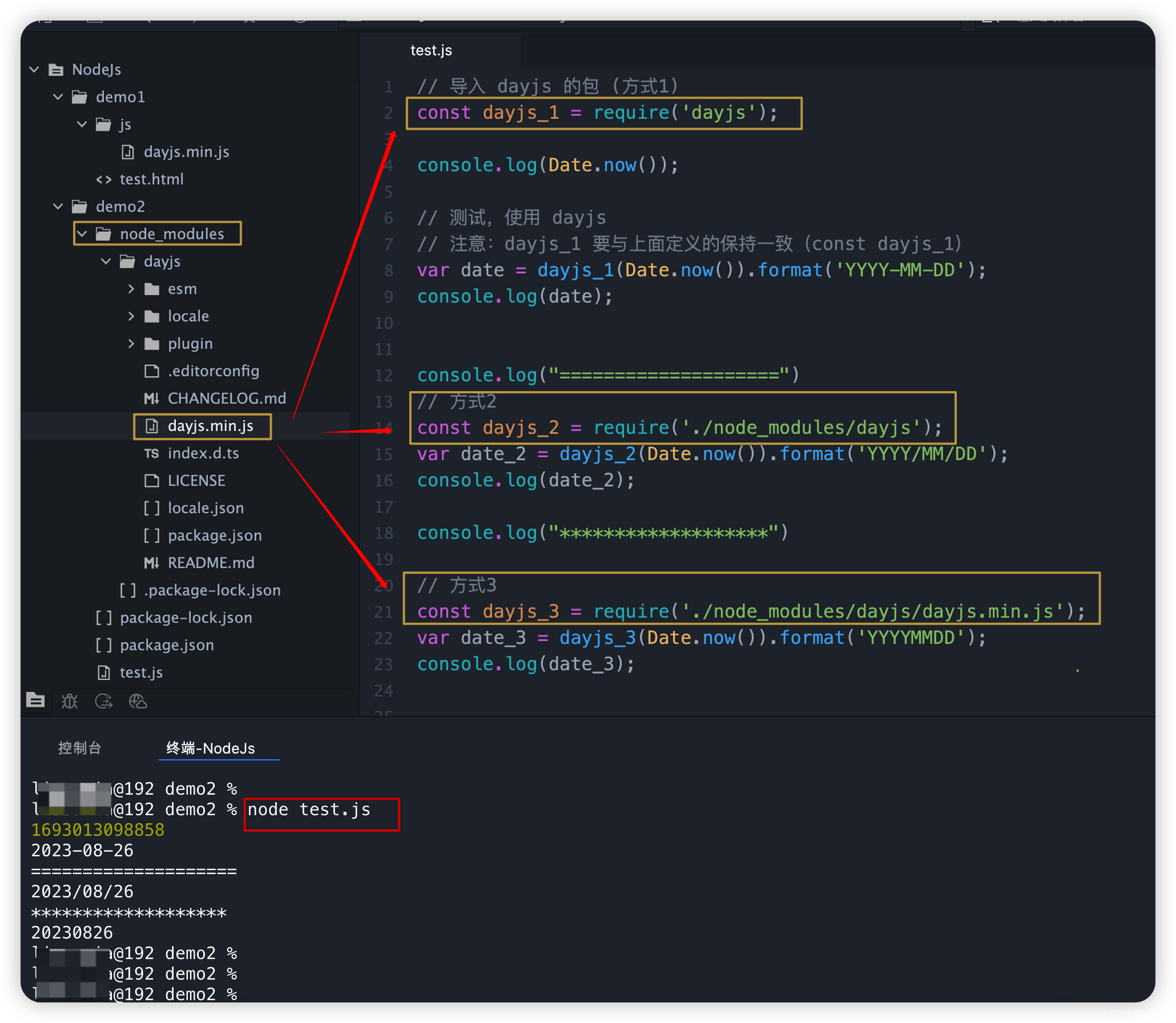Click the CHANGELOG.md markdown icon

151,398
